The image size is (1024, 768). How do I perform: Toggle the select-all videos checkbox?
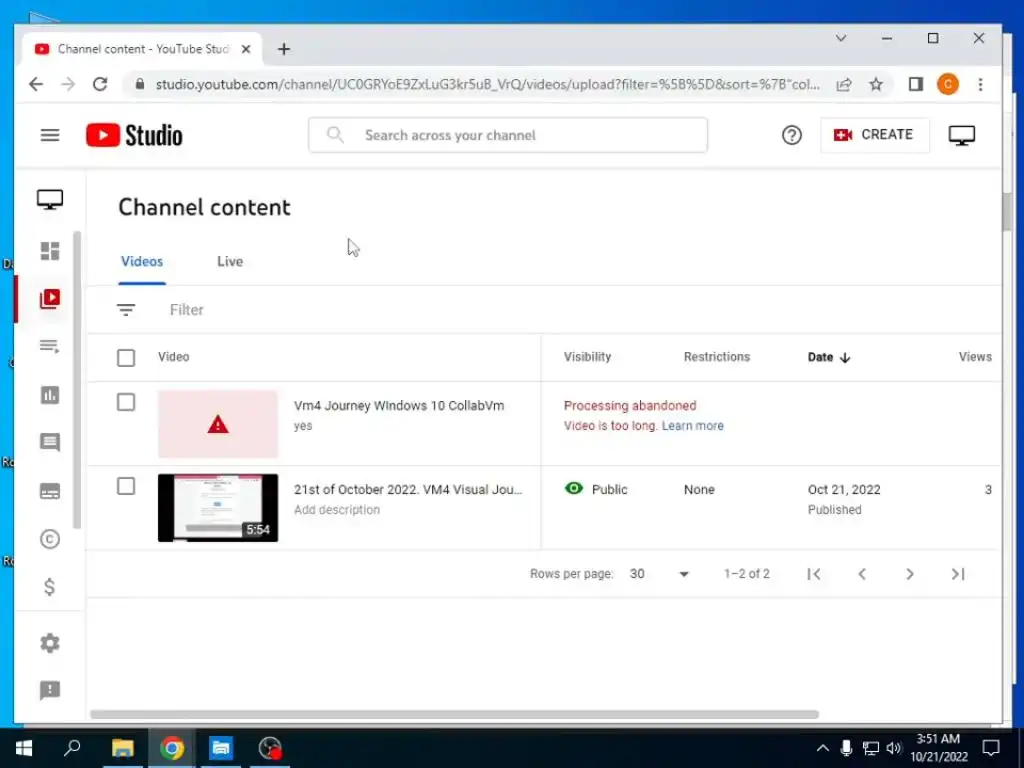(126, 358)
